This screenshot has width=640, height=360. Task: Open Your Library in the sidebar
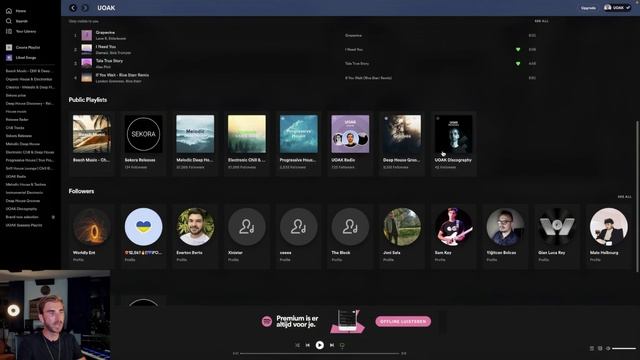click(21, 31)
